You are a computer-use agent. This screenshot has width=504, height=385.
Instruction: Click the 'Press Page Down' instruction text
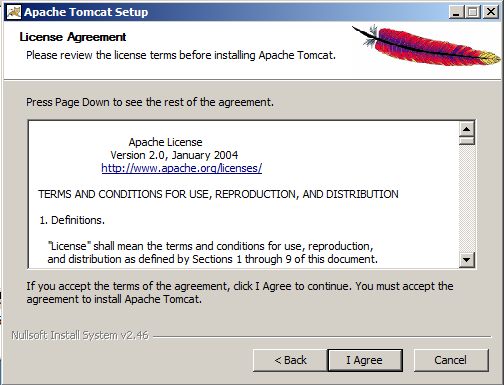coord(150,102)
